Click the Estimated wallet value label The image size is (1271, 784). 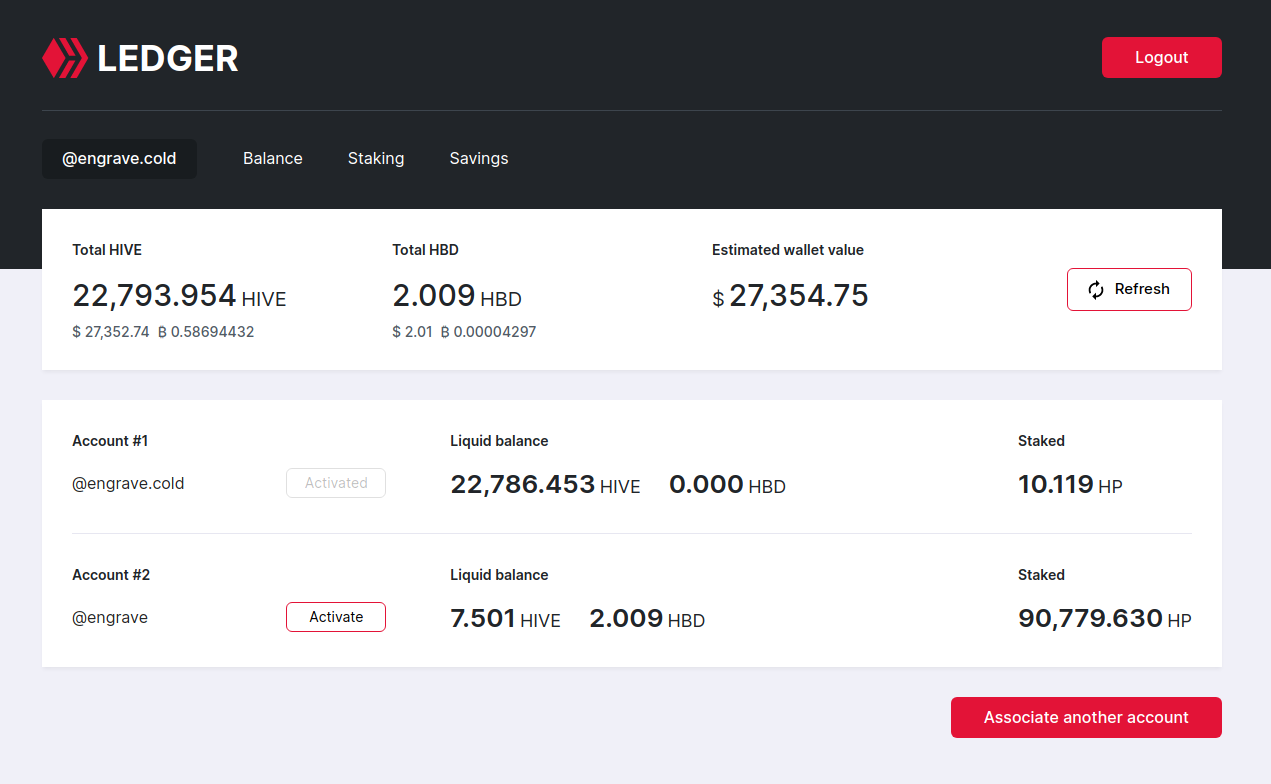[788, 250]
